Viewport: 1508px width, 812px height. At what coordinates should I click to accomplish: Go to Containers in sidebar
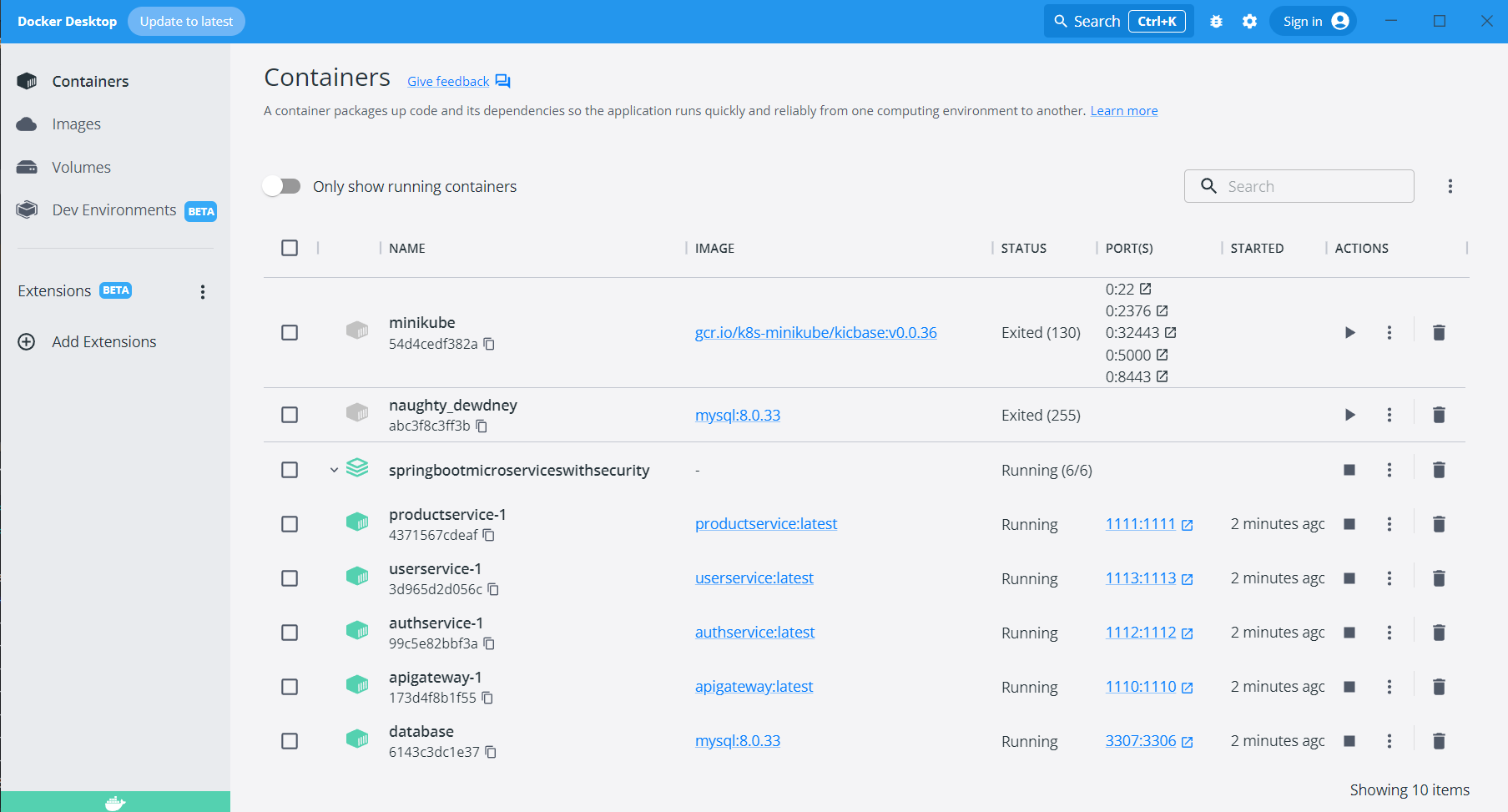(90, 81)
